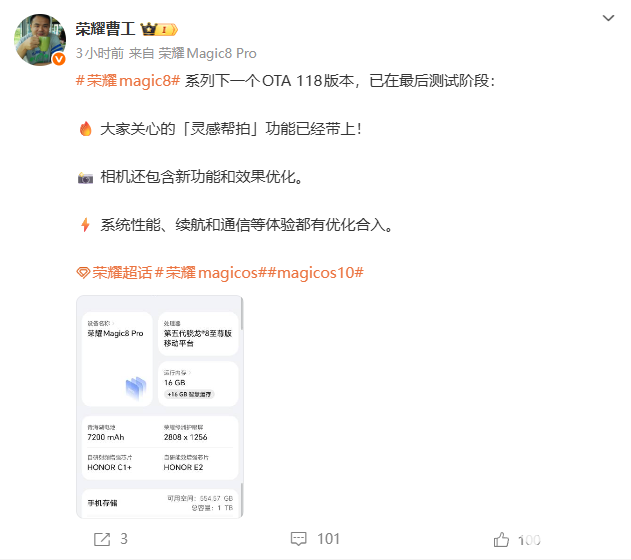Open the 荣耀曹工 username link
631x560 pixels.
(105, 29)
